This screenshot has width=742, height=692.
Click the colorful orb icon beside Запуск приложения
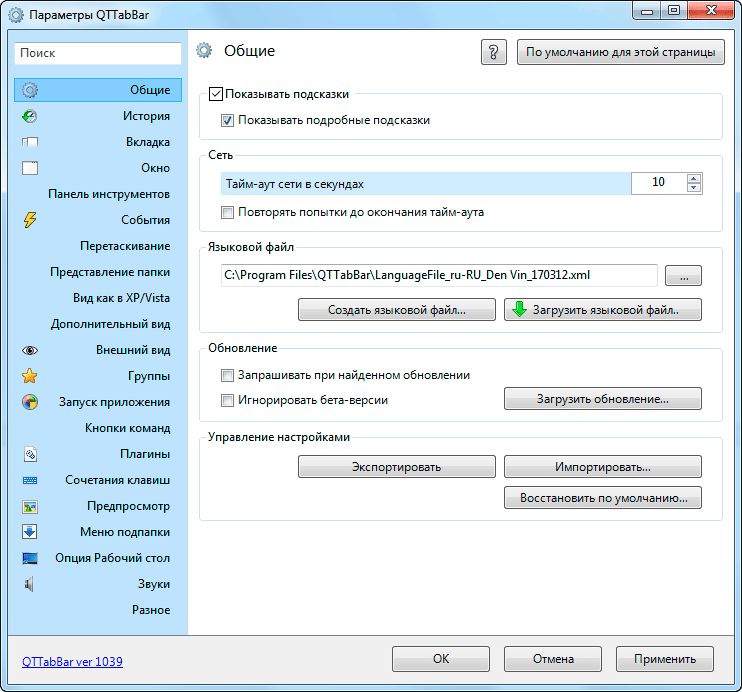30,402
